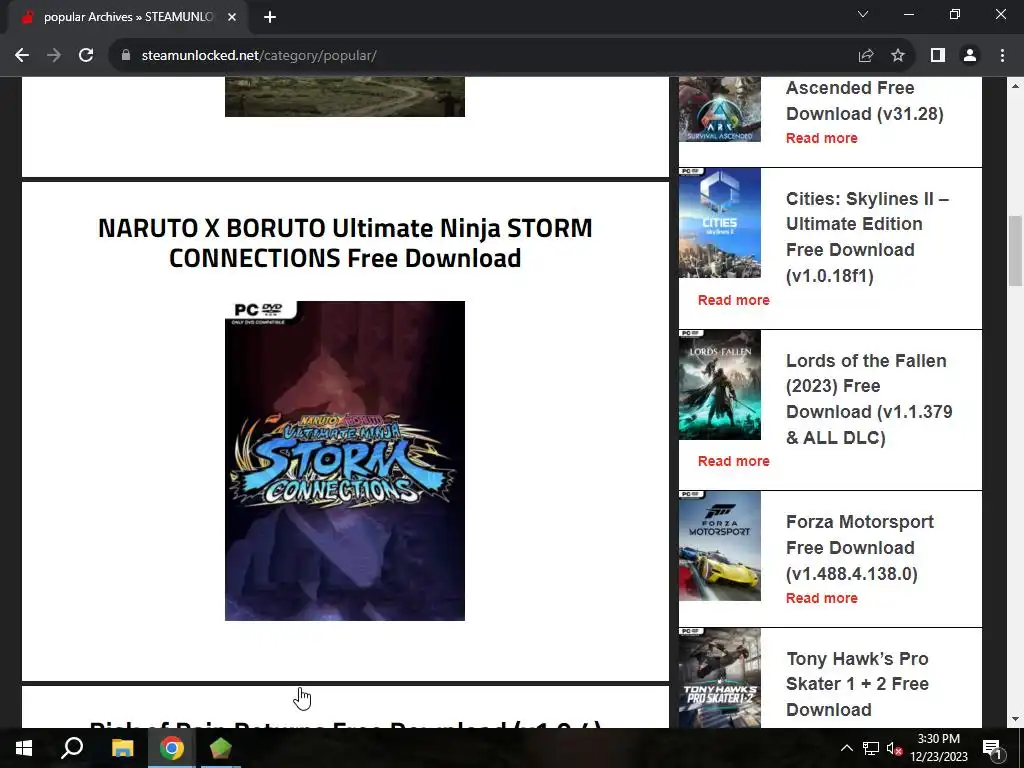Select the popular Archives STEAMUNLOCKED tab
1024x768 pixels.
pos(128,17)
